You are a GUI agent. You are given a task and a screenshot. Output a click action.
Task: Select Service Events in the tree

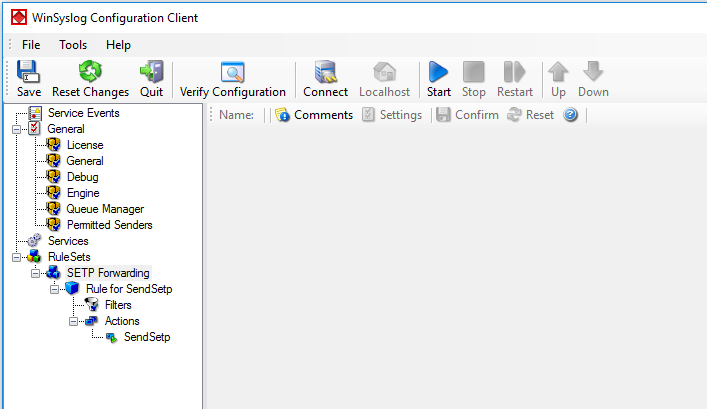(84, 113)
